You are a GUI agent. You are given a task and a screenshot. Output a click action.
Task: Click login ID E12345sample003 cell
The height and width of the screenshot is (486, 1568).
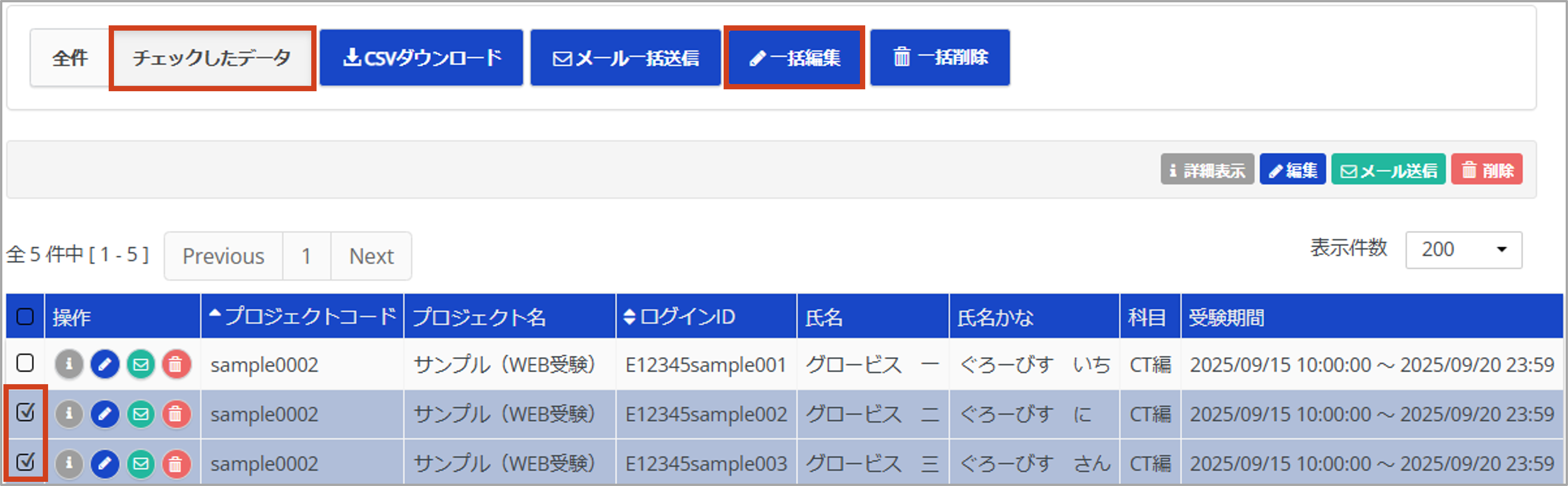[x=706, y=464]
